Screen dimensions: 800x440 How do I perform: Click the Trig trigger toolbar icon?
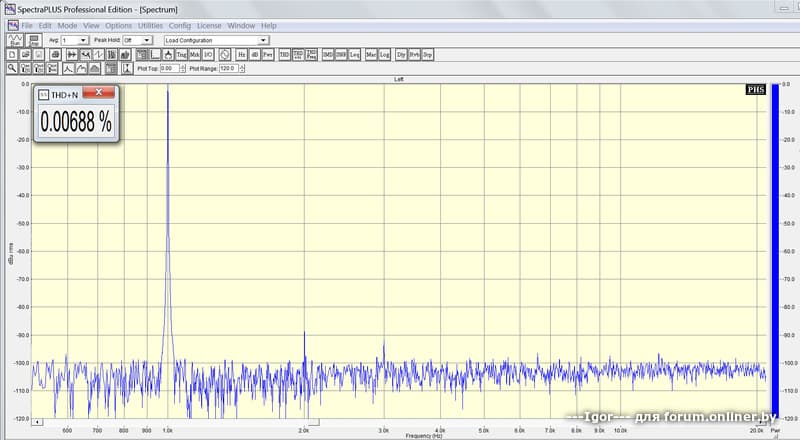click(181, 54)
